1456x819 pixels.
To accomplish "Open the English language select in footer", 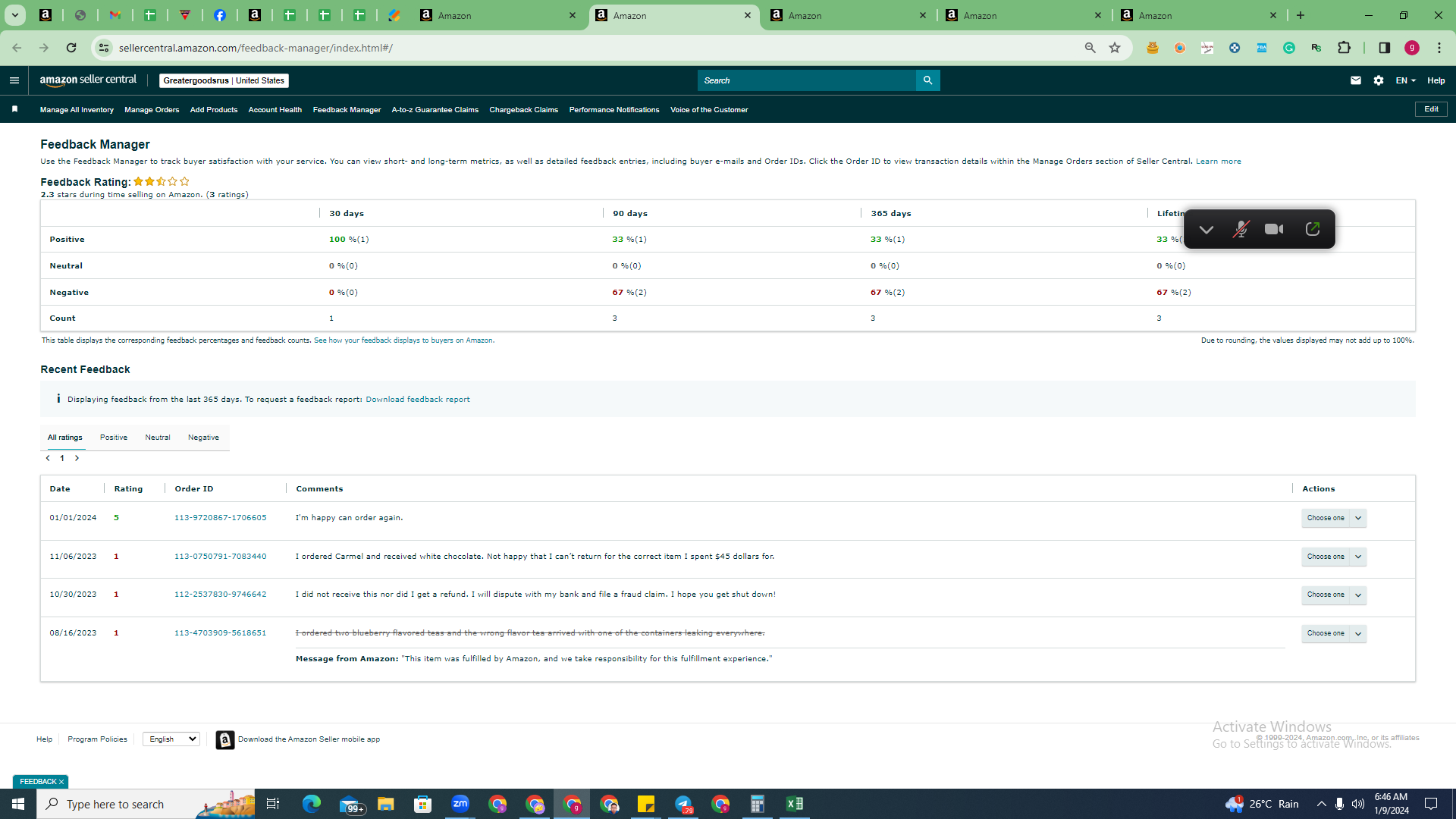I will coord(171,739).
